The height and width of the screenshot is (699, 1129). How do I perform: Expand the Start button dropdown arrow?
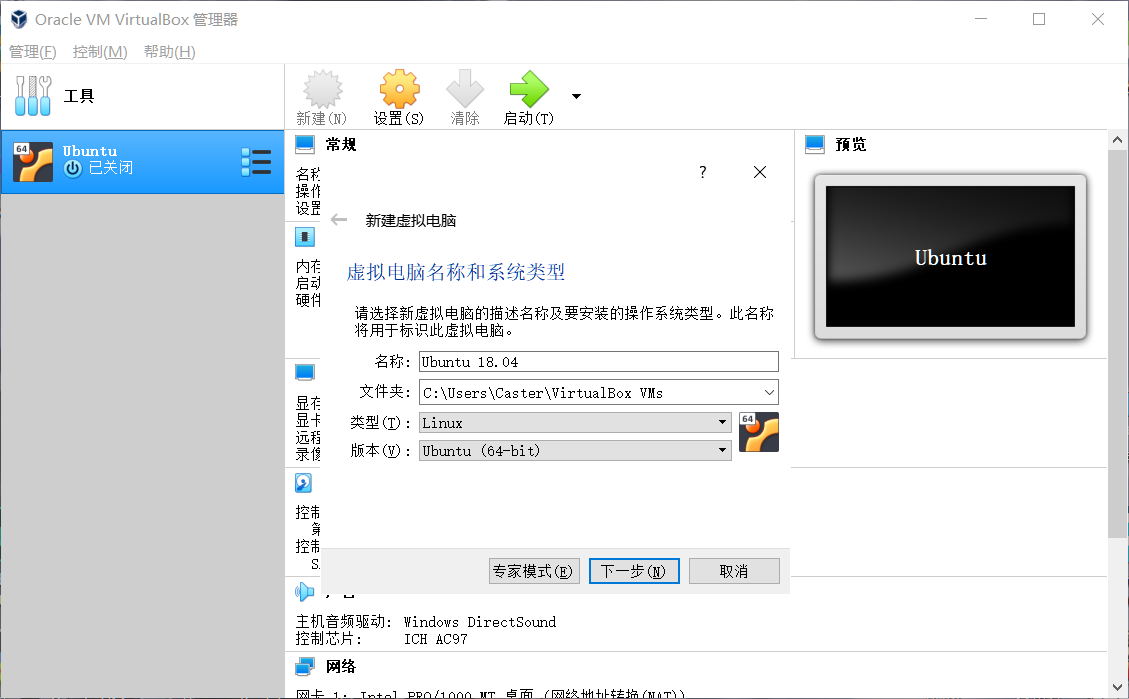click(x=576, y=96)
